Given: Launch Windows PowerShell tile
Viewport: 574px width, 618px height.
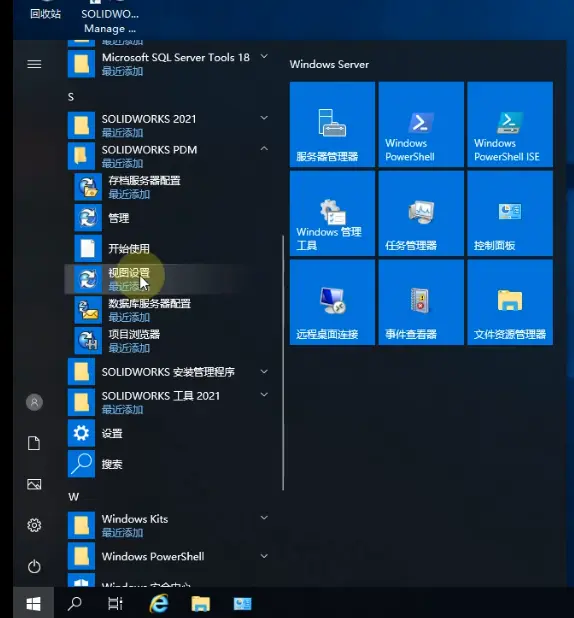Looking at the screenshot, I should tap(421, 124).
